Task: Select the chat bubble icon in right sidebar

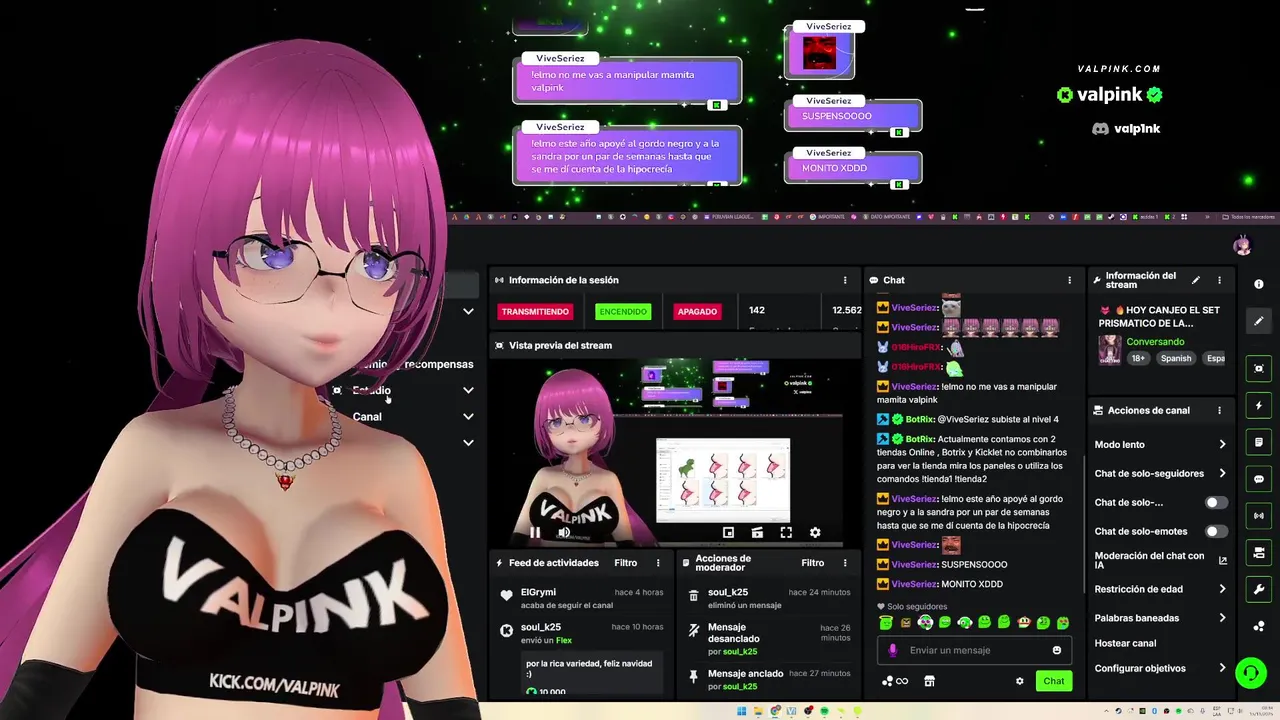Action: point(1259,479)
